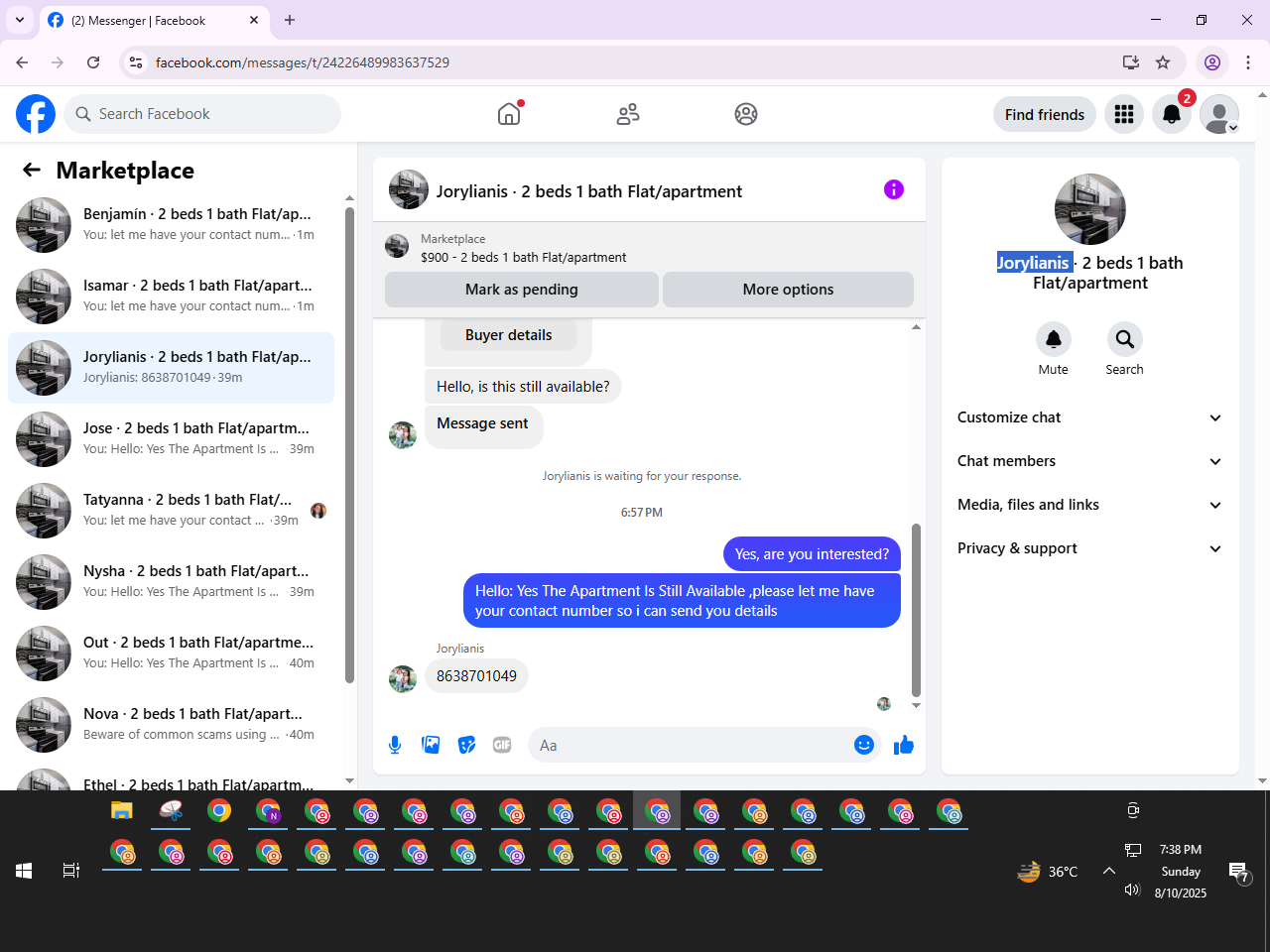1270x952 pixels.
Task: Click Find friends button
Action: 1045,114
